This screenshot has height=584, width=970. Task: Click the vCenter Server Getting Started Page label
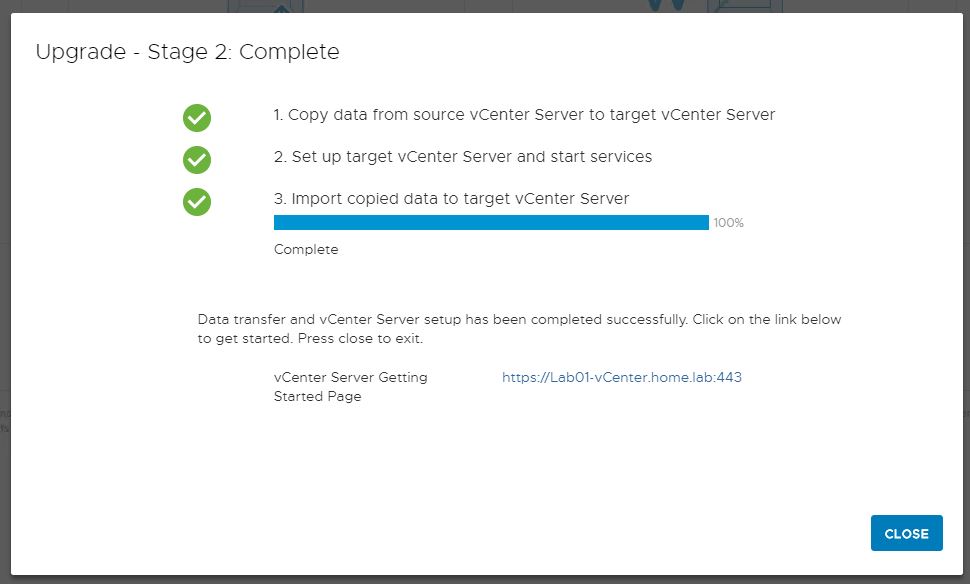[351, 387]
